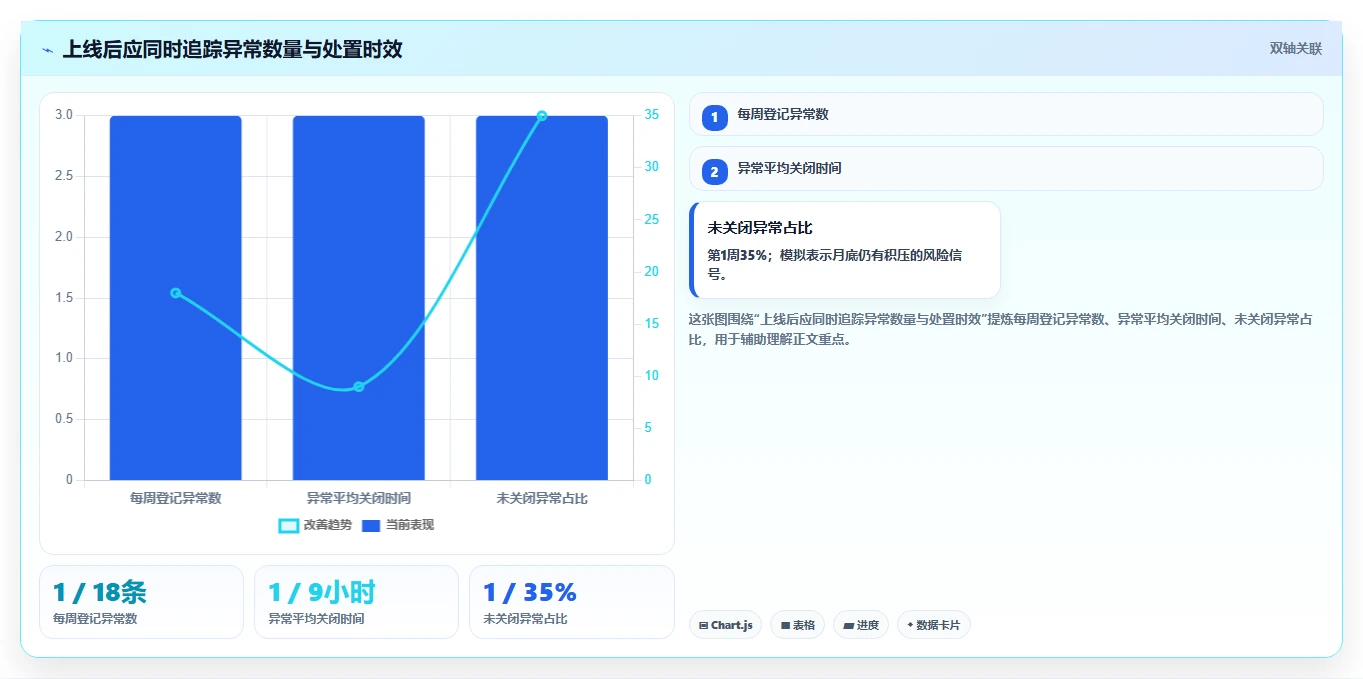Click the lightning icon beside the title
1363x679 pixels.
coord(48,50)
